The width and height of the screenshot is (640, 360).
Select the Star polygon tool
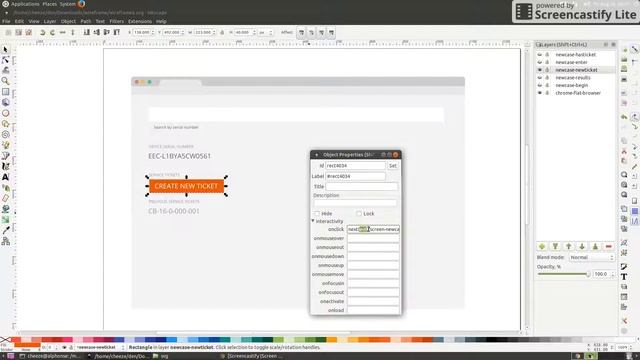pos(5,124)
